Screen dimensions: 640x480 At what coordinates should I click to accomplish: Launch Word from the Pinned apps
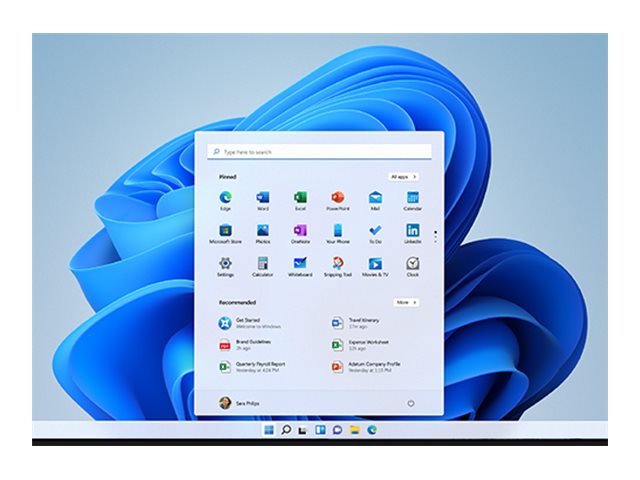[263, 198]
